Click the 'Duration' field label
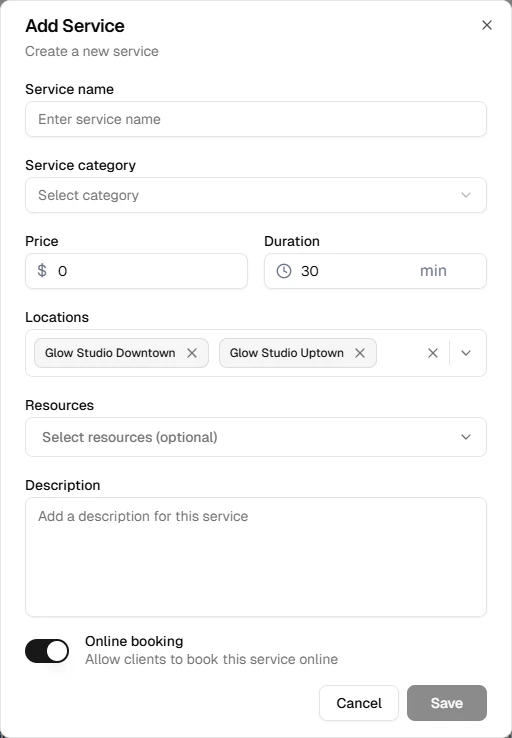This screenshot has width=512, height=738. [292, 241]
